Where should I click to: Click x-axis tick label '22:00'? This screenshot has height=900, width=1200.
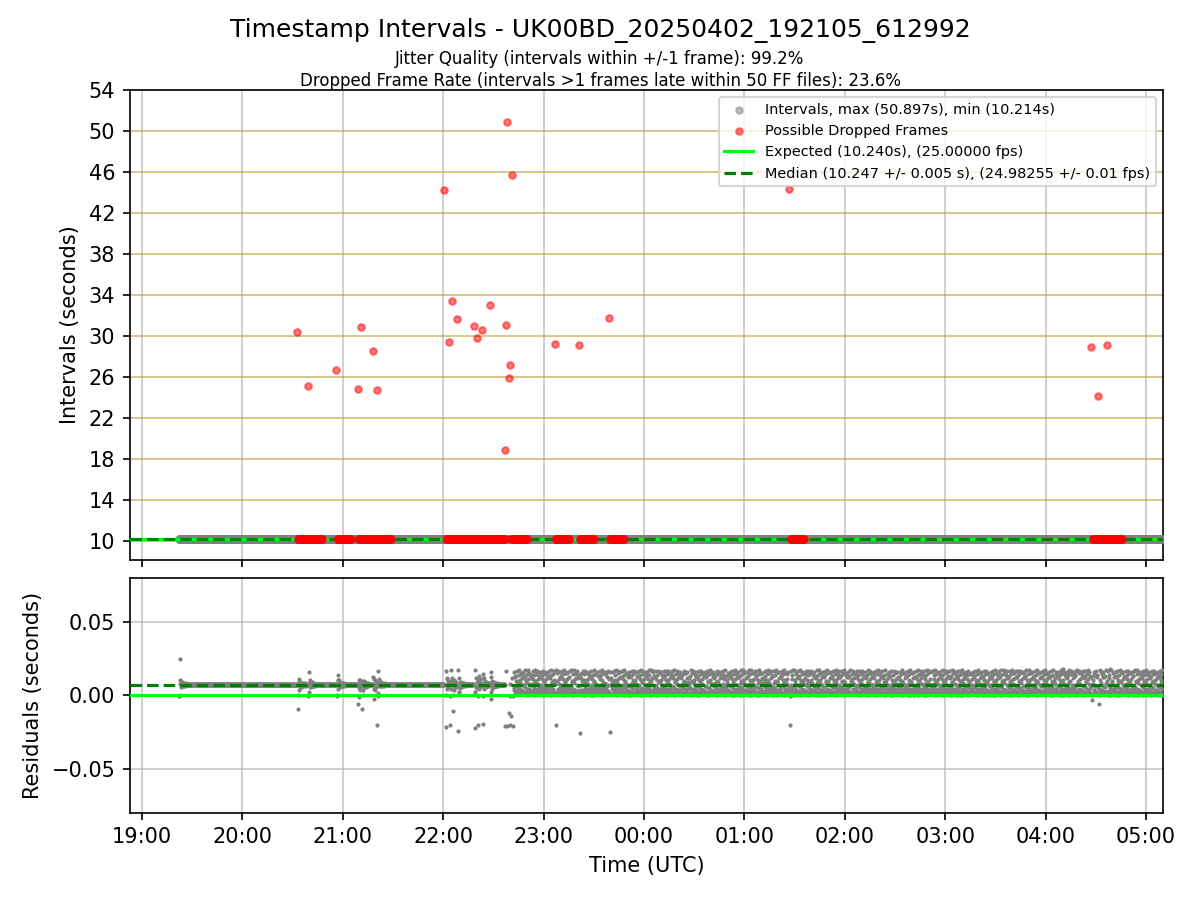443,834
